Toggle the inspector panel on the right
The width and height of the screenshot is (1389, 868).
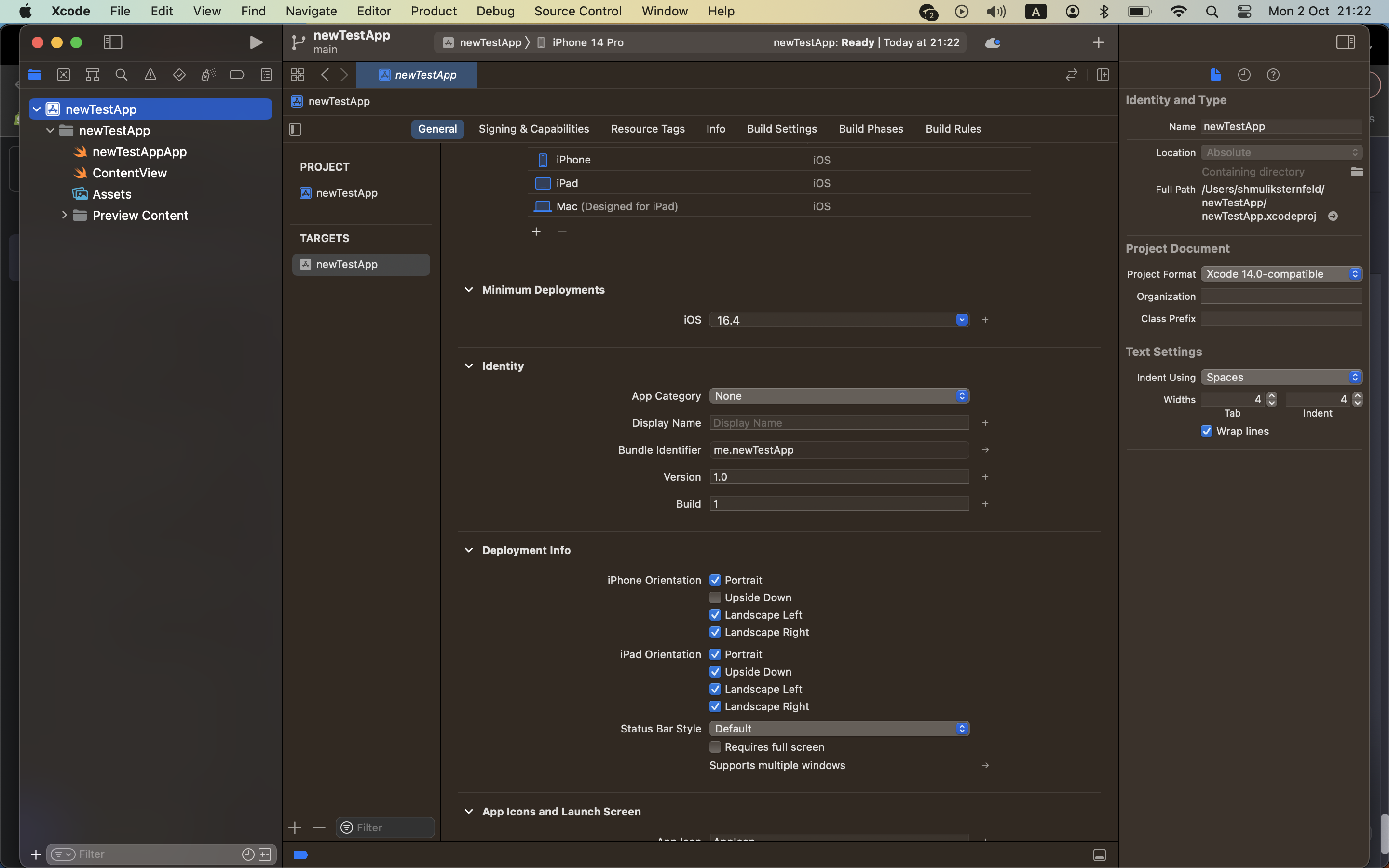click(1346, 42)
